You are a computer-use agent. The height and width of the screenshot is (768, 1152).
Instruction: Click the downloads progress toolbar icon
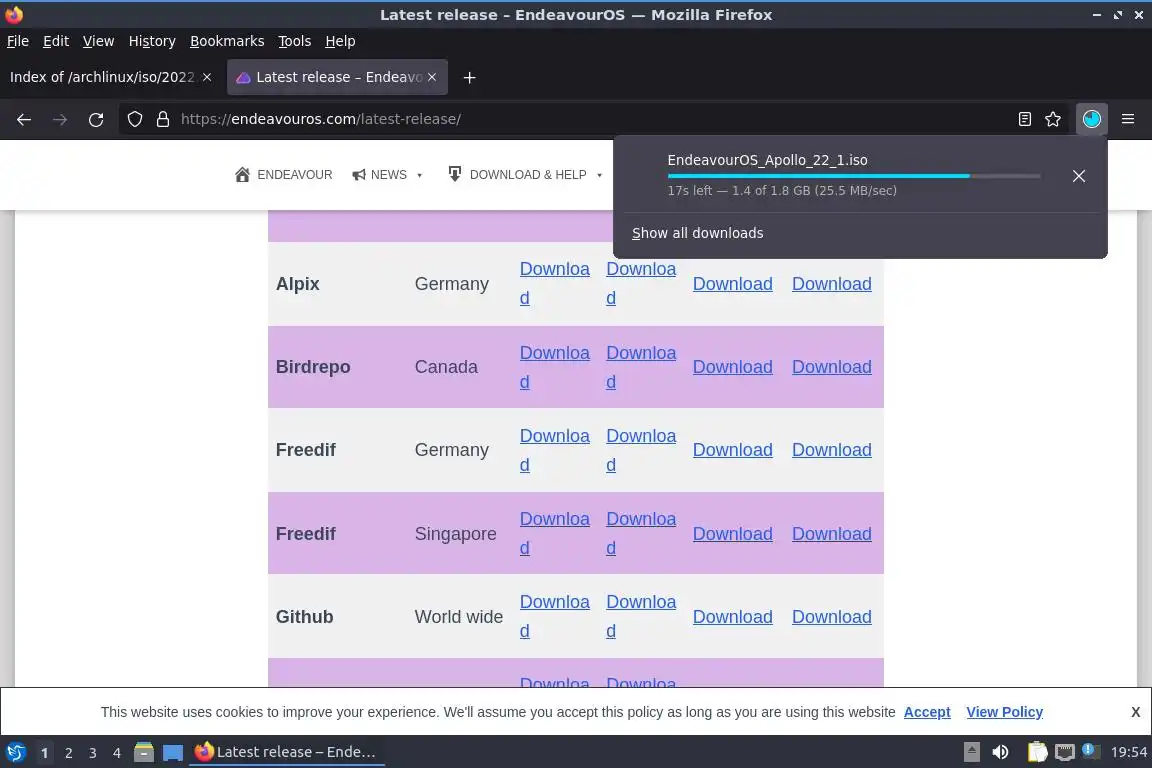pos(1091,119)
